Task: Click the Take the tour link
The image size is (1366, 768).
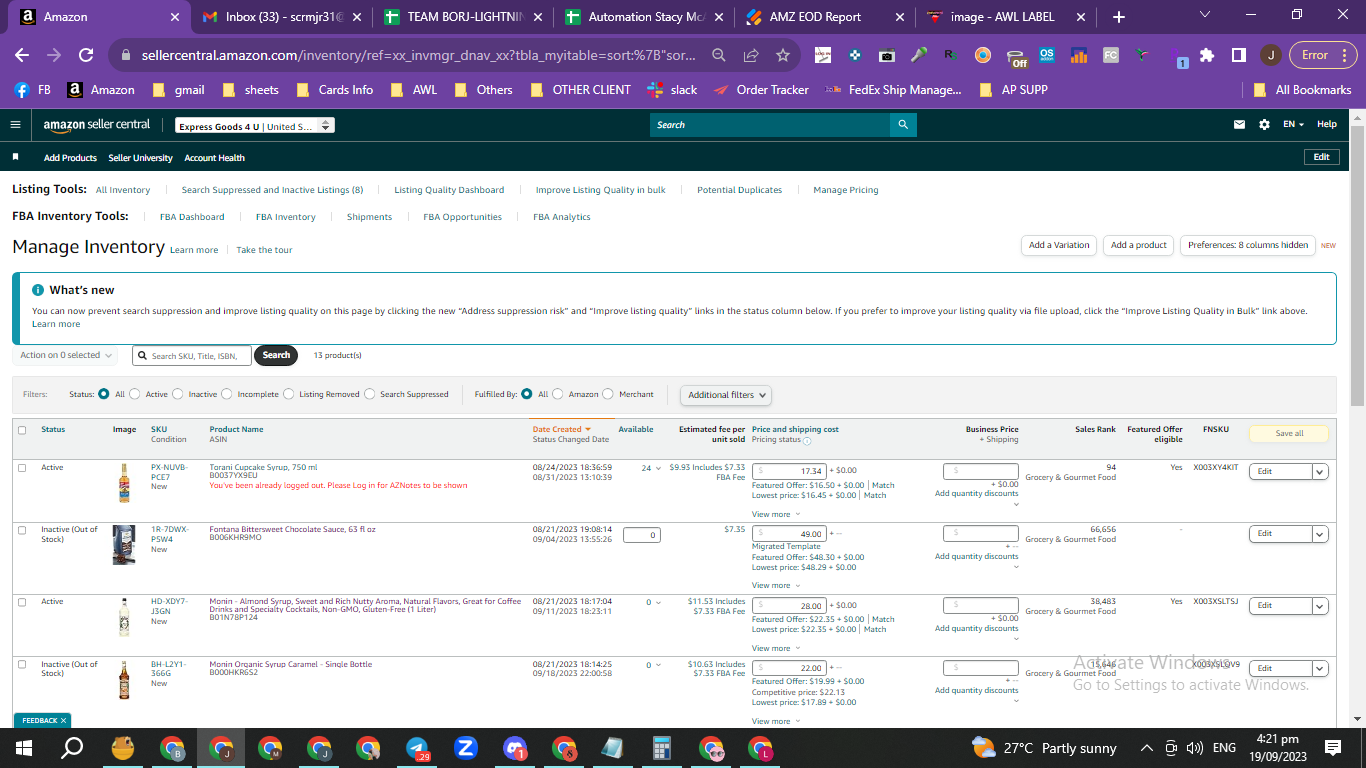Action: point(264,250)
